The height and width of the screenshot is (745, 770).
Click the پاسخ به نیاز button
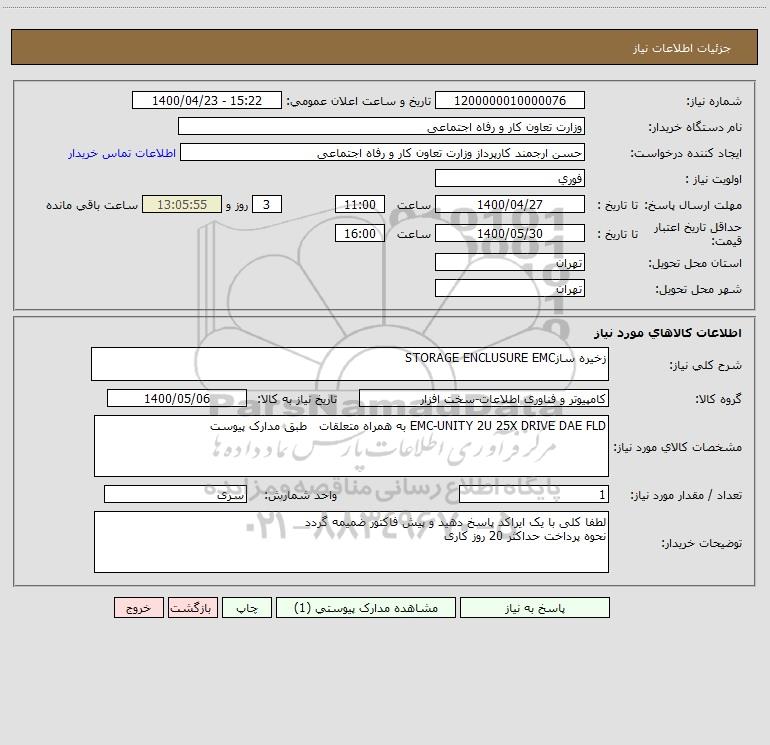point(534,607)
